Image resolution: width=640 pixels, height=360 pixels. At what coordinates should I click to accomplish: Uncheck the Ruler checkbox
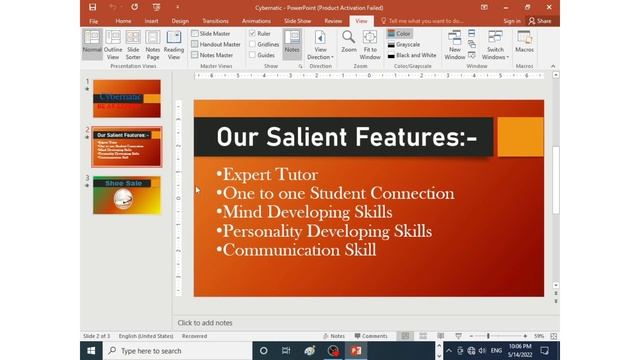tap(252, 33)
